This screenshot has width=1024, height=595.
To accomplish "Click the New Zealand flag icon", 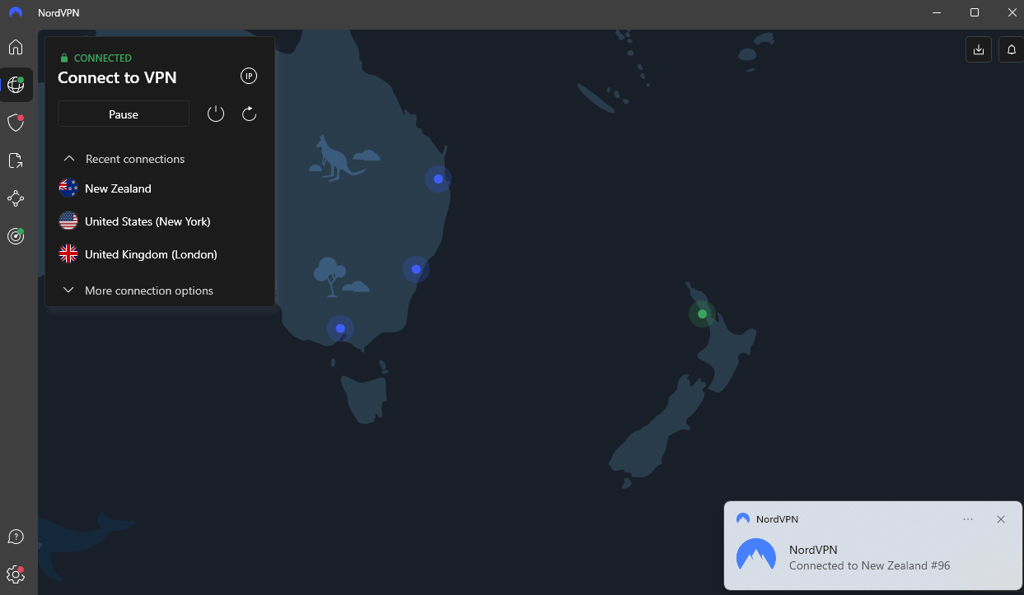I will click(x=68, y=188).
